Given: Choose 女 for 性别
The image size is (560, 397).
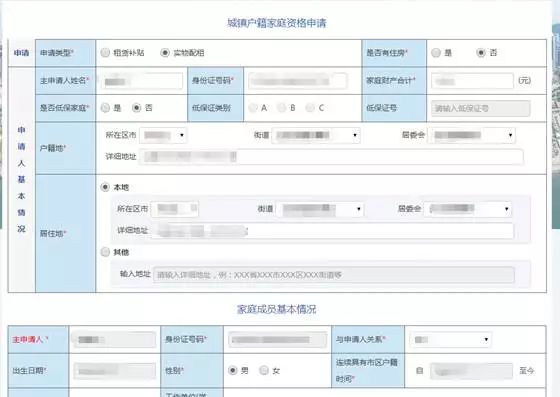Looking at the screenshot, I should coord(264,371).
